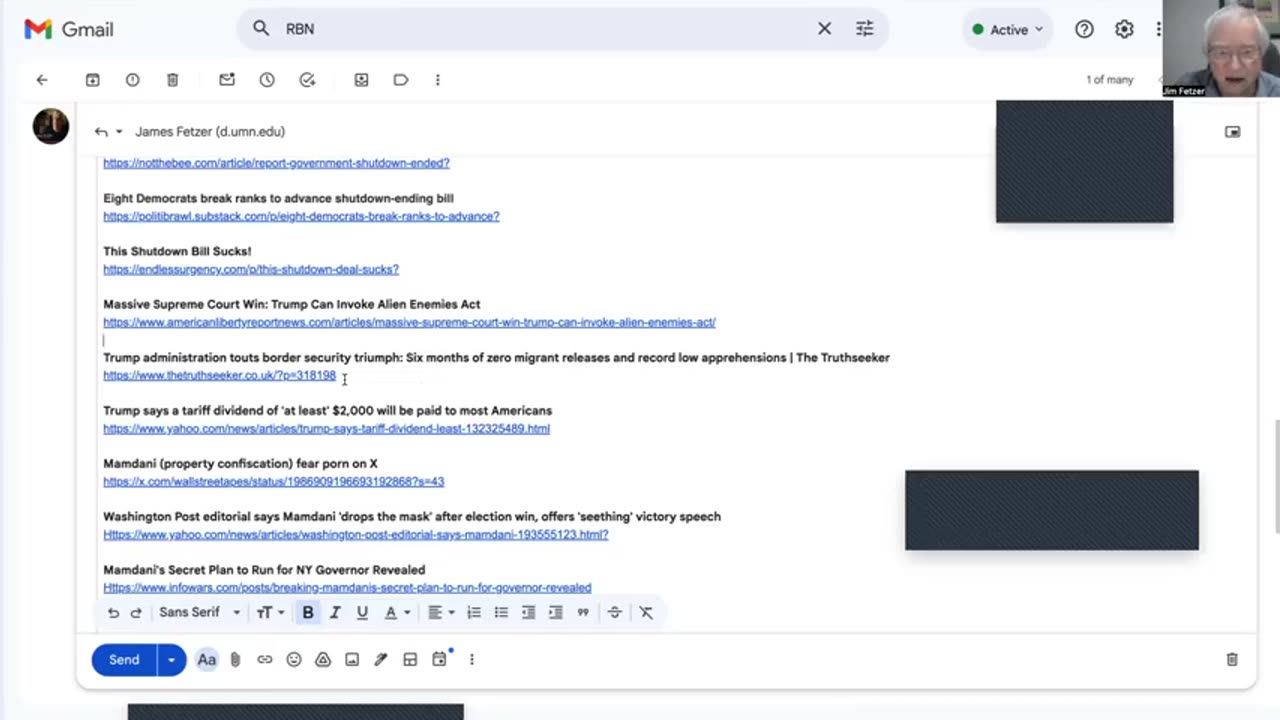Mark the message as unread
Screen dimensions: 1280x720
point(227,80)
